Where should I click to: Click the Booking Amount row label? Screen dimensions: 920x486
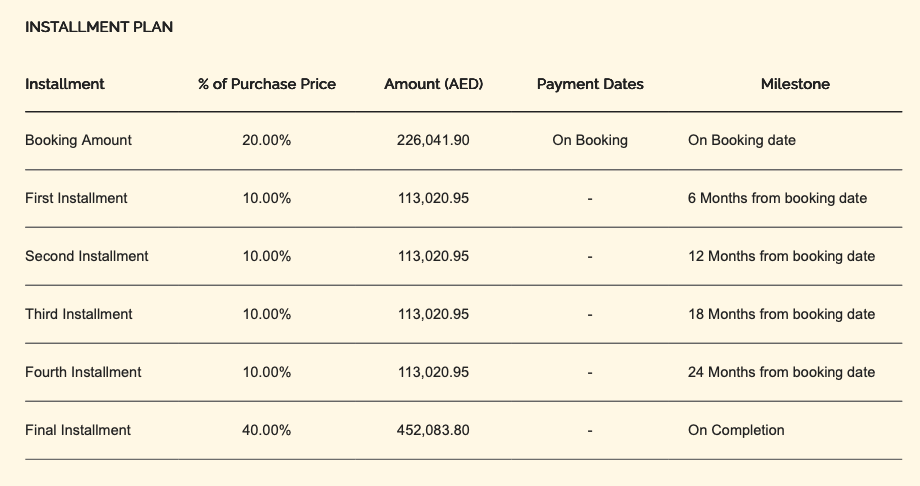(x=78, y=140)
